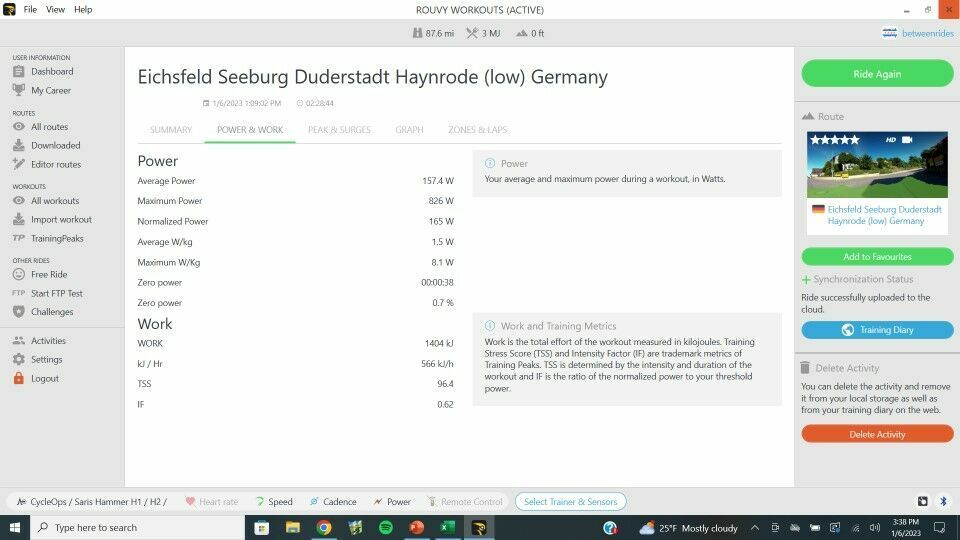
Task: Start a Free Ride
Action: pos(49,275)
